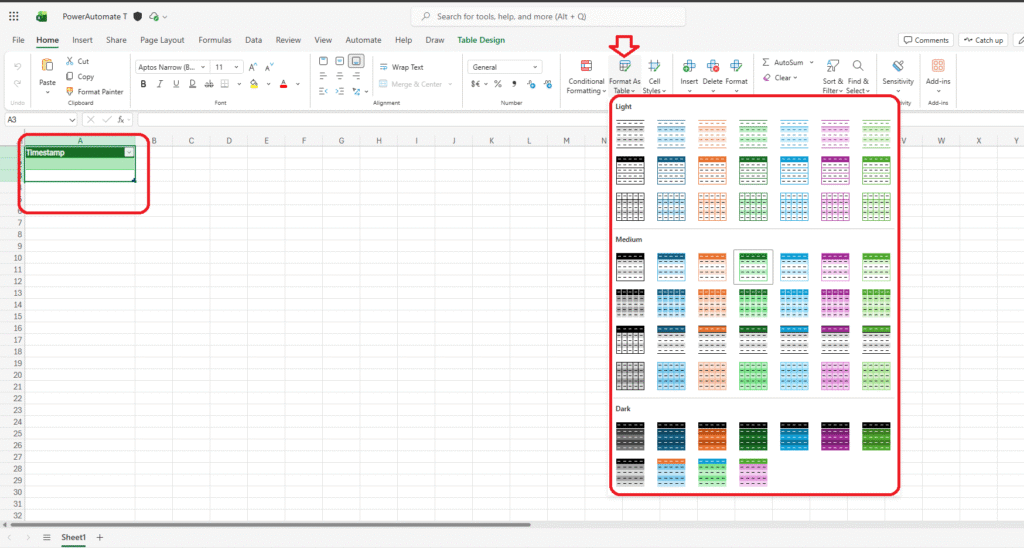Open the font name dropdown
This screenshot has width=1024, height=550.
[203, 67]
